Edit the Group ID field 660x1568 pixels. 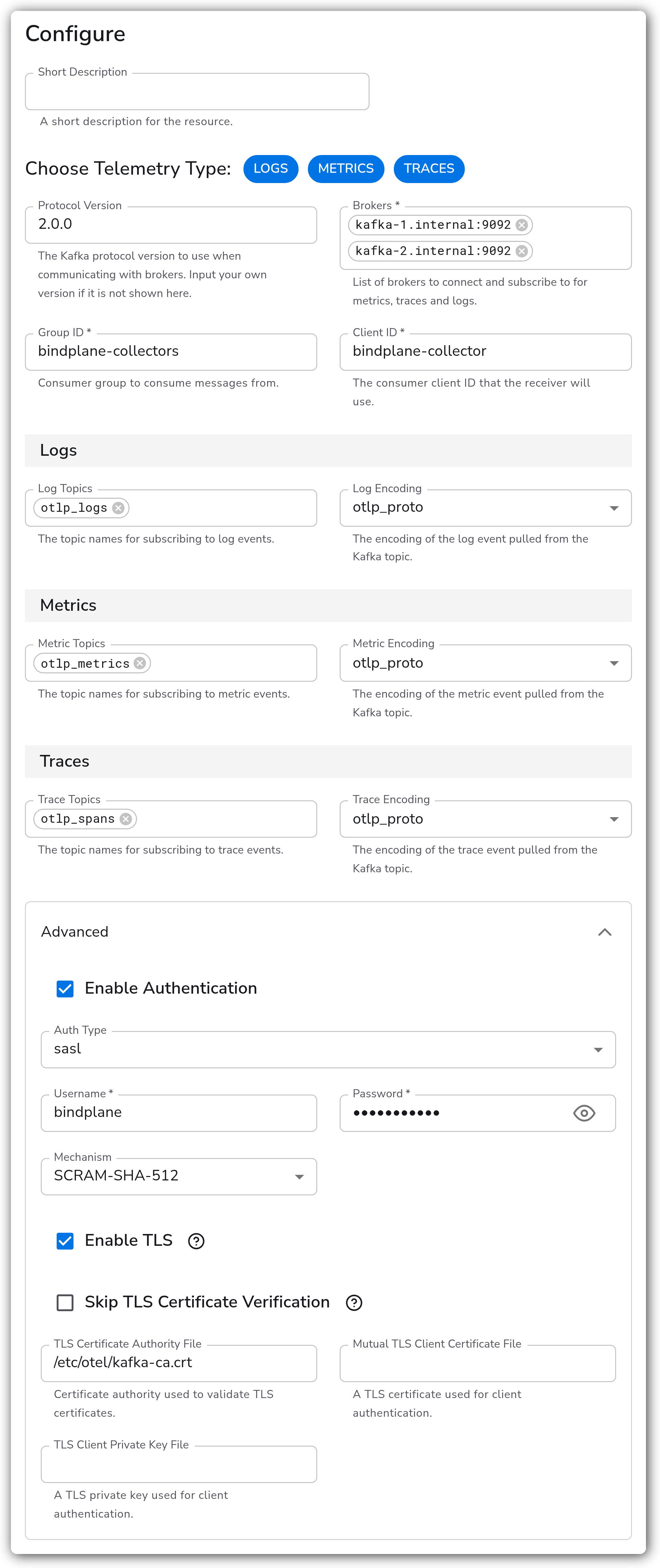coord(171,351)
